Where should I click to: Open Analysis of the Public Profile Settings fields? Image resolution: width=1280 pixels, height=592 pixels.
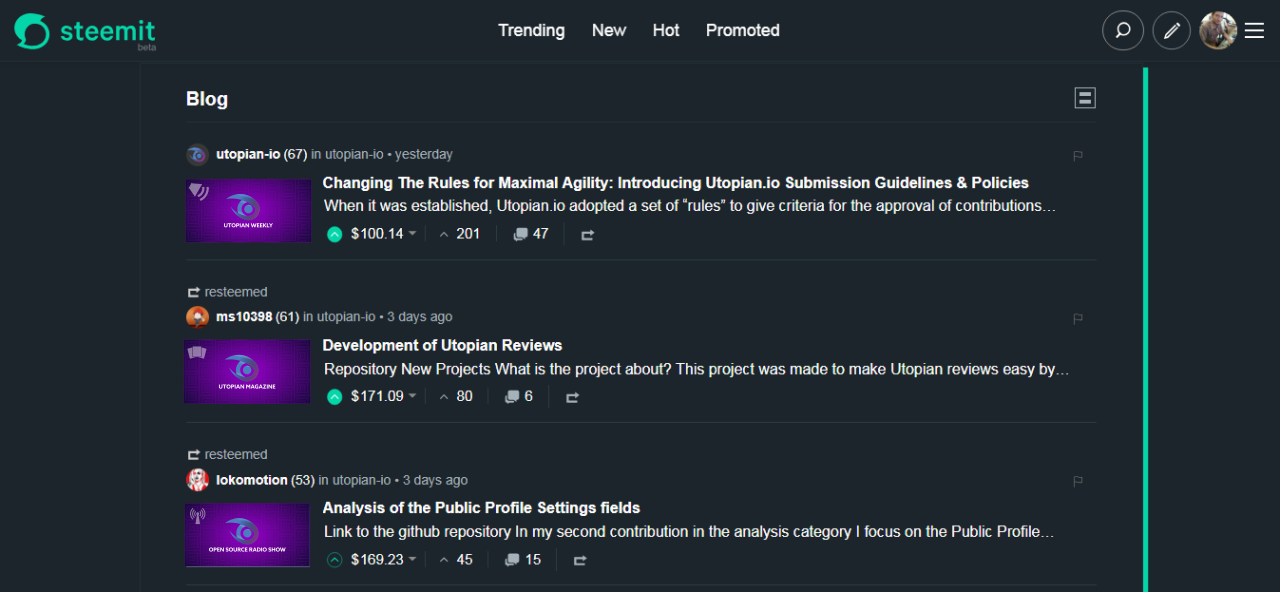click(x=481, y=508)
